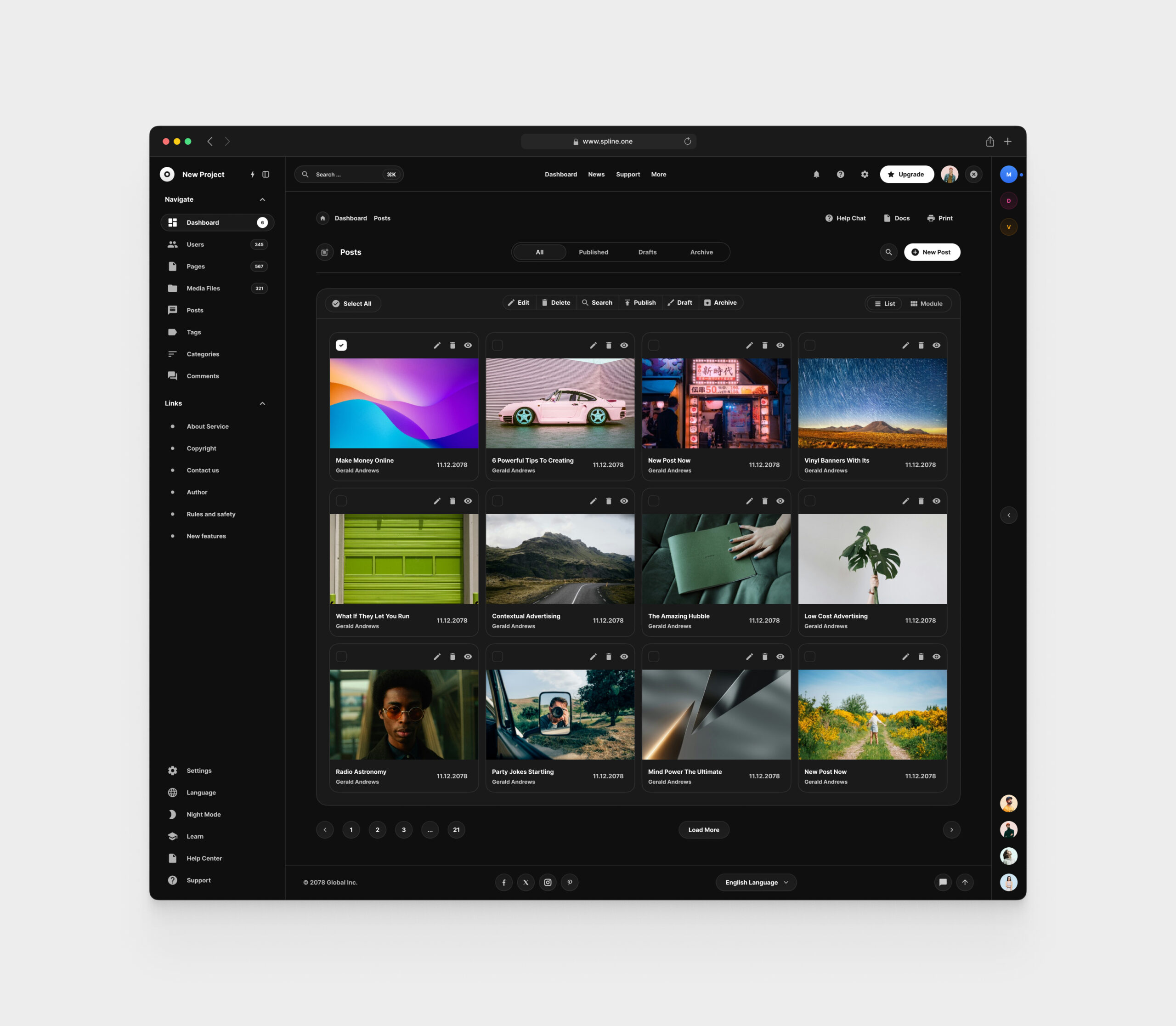Screen dimensions: 1176x1026
Task: Click the lightning bolt icon beside New Project
Action: (x=253, y=174)
